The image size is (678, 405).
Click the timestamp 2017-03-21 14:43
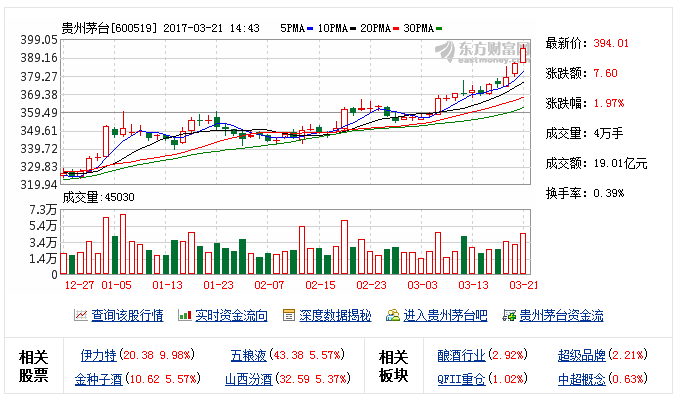(x=211, y=29)
